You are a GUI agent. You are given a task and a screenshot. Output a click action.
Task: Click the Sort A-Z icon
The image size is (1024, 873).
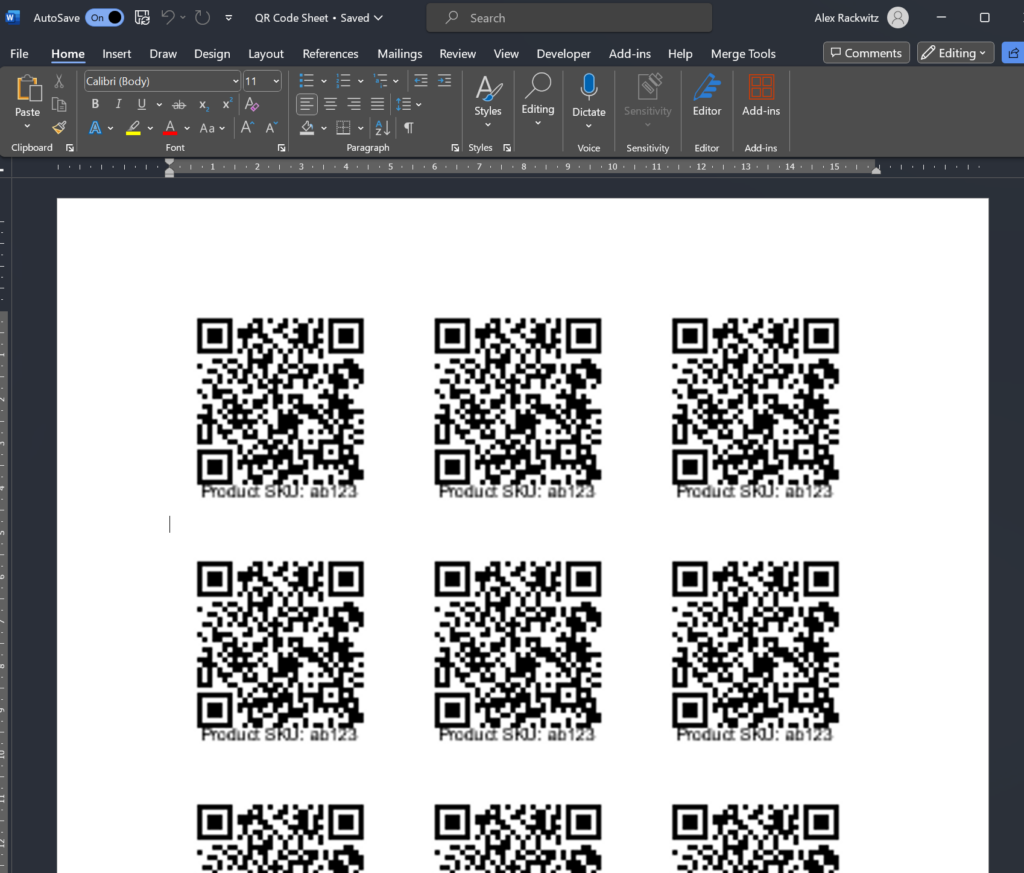(383, 128)
